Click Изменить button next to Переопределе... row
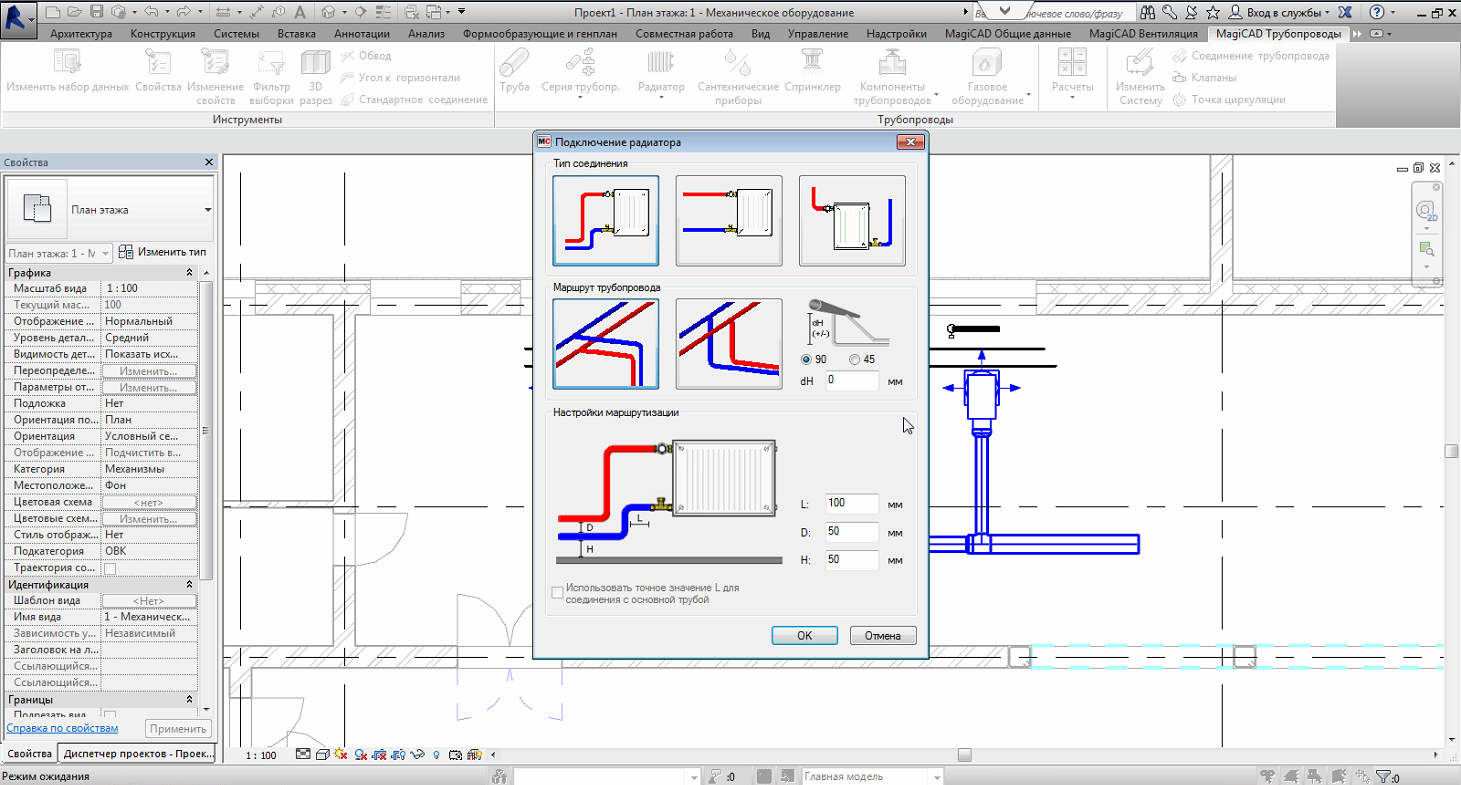This screenshot has width=1461, height=785. 149,371
